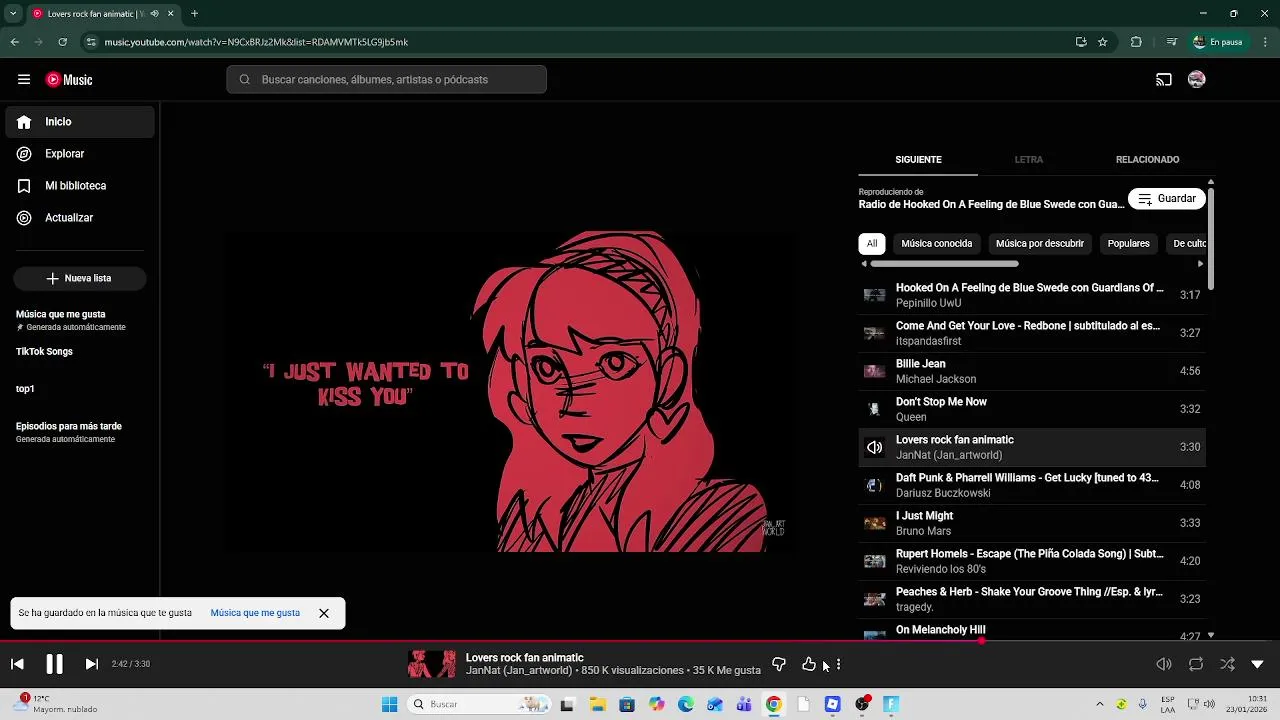This screenshot has width=1280, height=720.
Task: Play Peaches & Herb Shake Your Groove Thing
Action: pos(1032,599)
